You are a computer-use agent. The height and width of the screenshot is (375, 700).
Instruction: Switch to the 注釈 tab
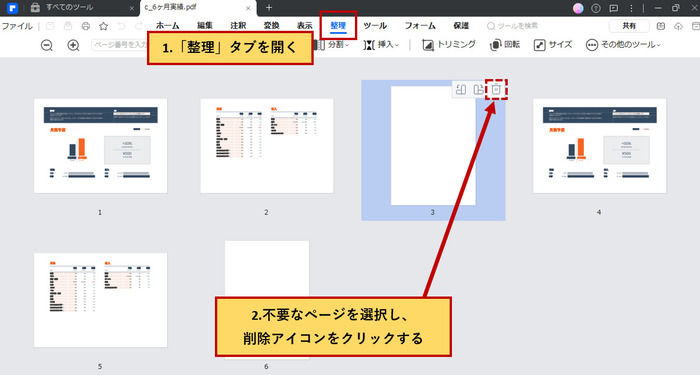point(238,26)
